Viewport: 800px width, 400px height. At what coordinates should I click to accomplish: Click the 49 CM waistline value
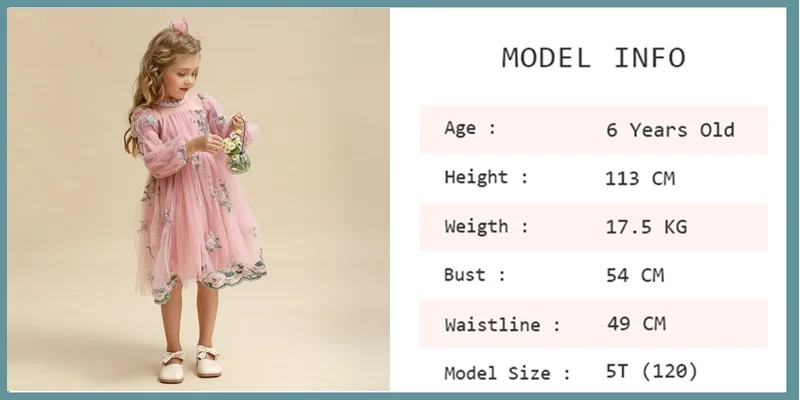point(636,323)
